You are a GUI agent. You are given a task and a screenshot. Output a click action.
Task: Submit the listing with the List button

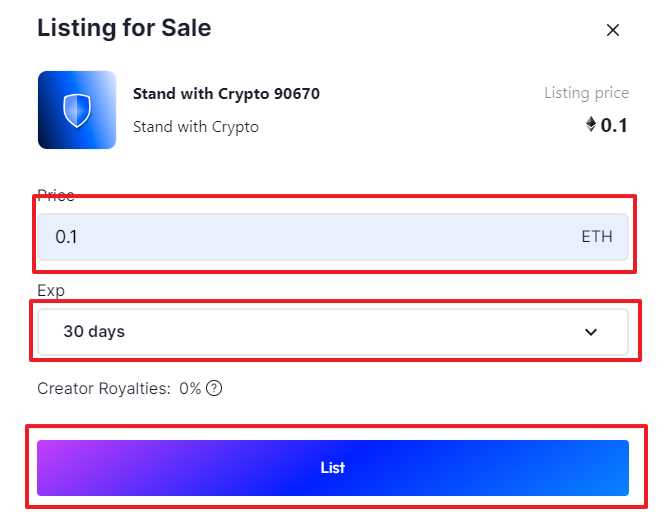pyautogui.click(x=333, y=468)
